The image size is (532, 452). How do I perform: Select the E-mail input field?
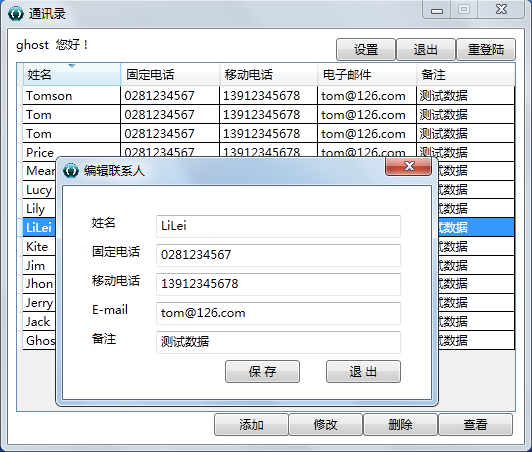pyautogui.click(x=278, y=313)
